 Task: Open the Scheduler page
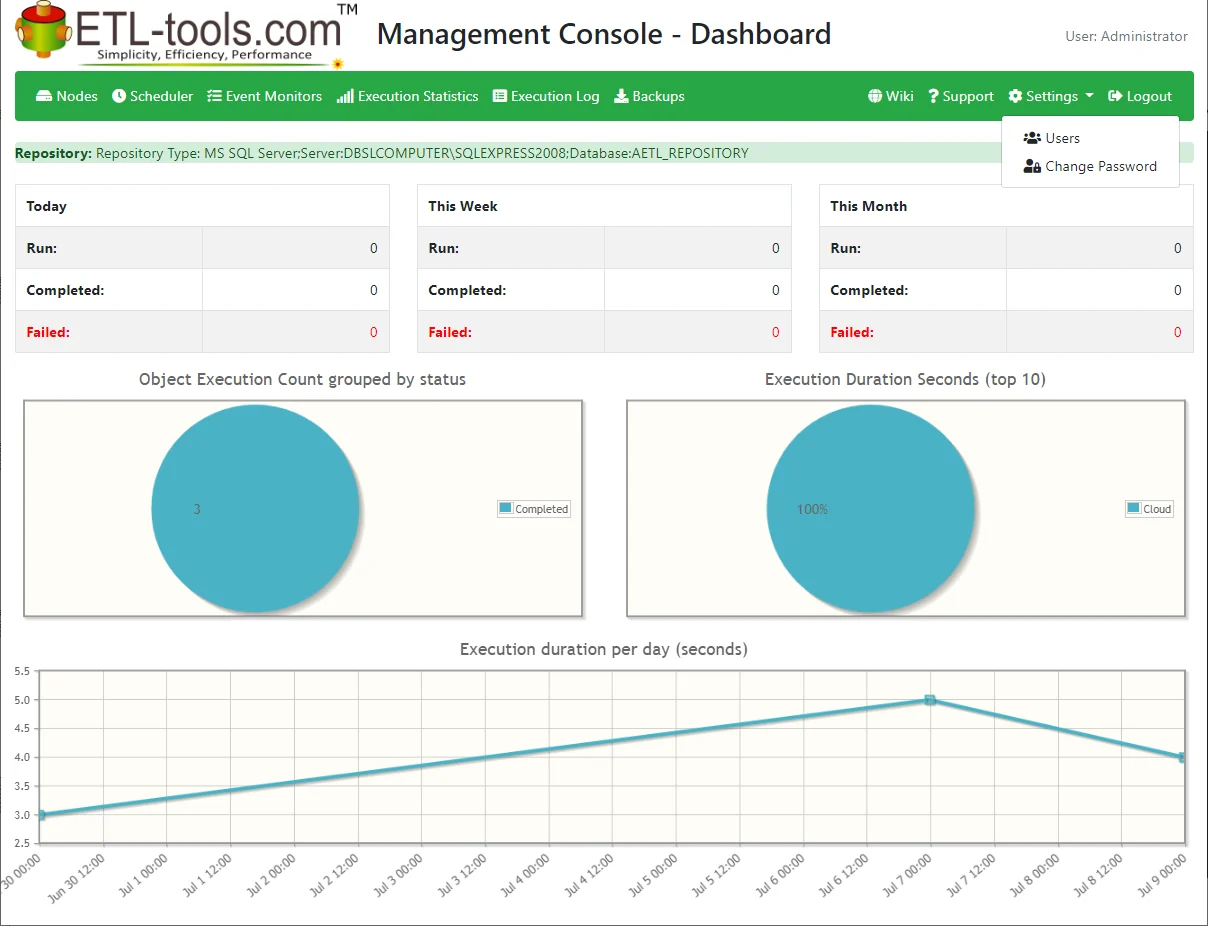click(x=153, y=96)
